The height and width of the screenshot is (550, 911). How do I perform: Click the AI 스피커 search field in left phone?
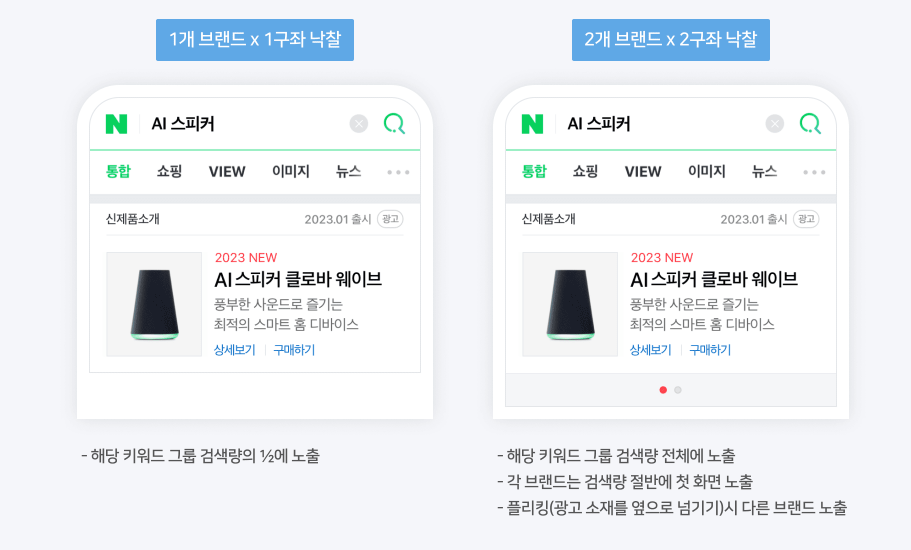click(240, 124)
